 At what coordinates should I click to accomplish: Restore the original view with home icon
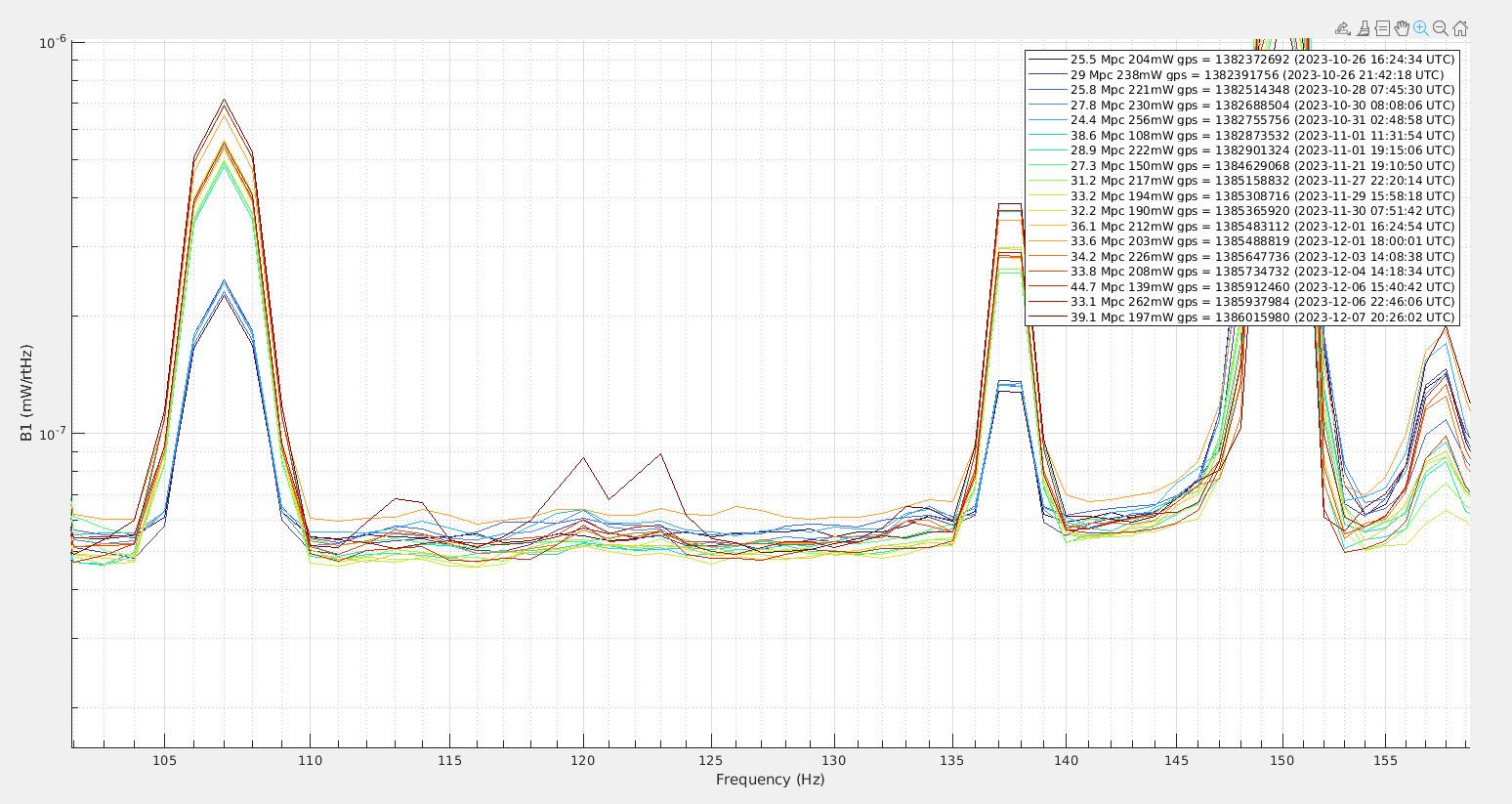1460,28
